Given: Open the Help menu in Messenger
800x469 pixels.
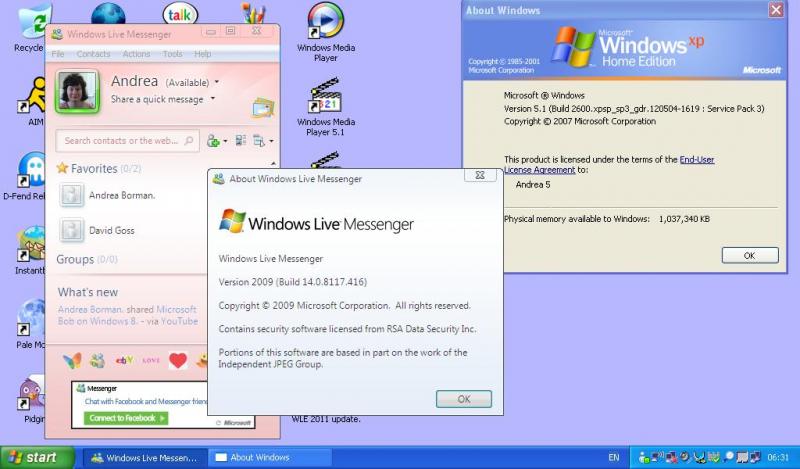Looking at the screenshot, I should [x=202, y=54].
